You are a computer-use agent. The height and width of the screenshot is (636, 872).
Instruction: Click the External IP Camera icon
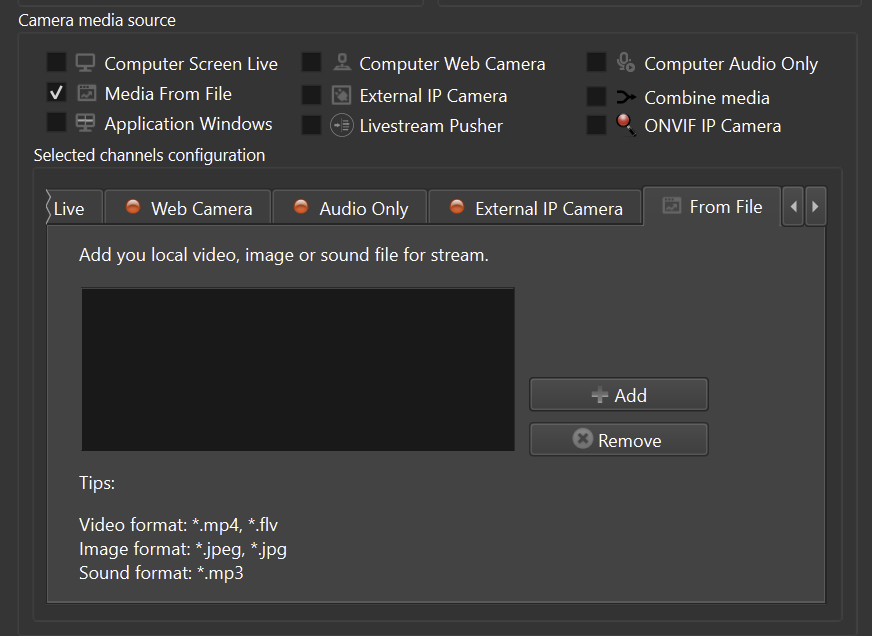pyautogui.click(x=342, y=95)
